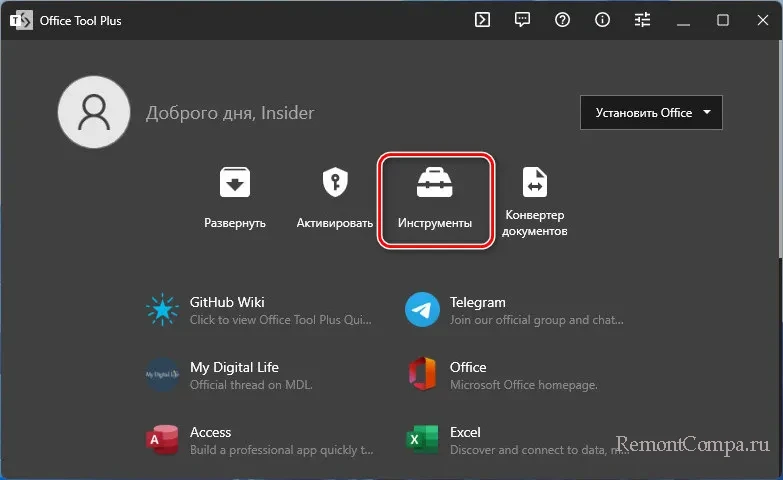Maximize the Office Tool Plus window
This screenshot has height=480, width=783.
pyautogui.click(x=723, y=20)
